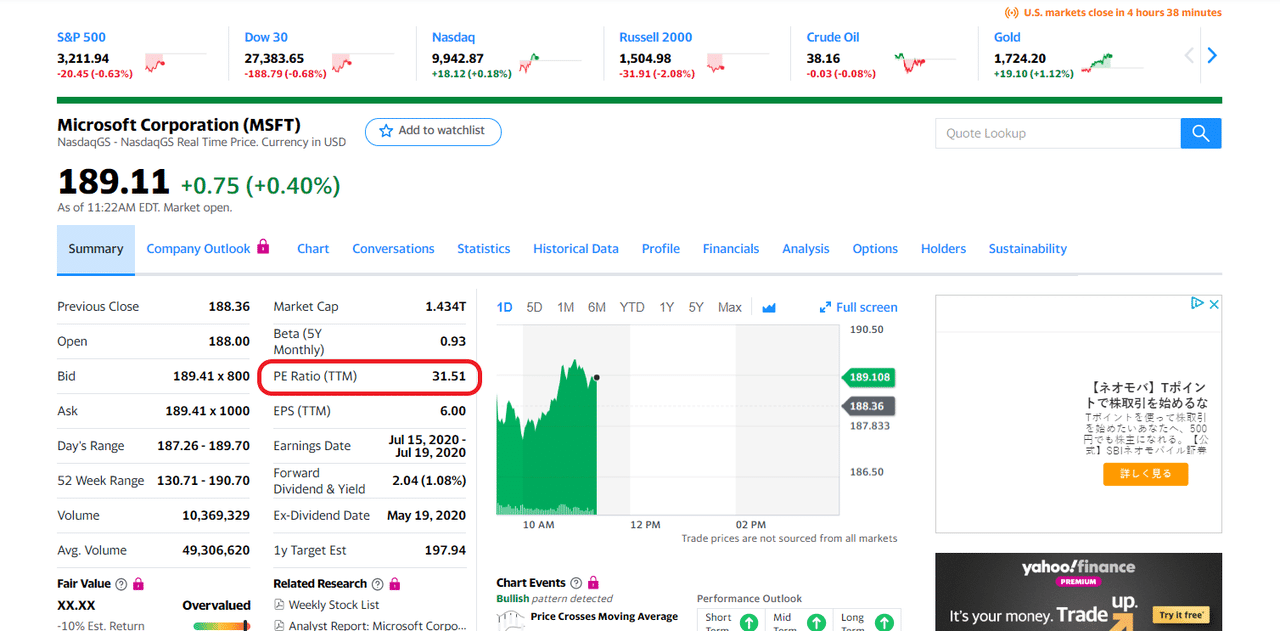Switch to the Profile tab

click(661, 249)
